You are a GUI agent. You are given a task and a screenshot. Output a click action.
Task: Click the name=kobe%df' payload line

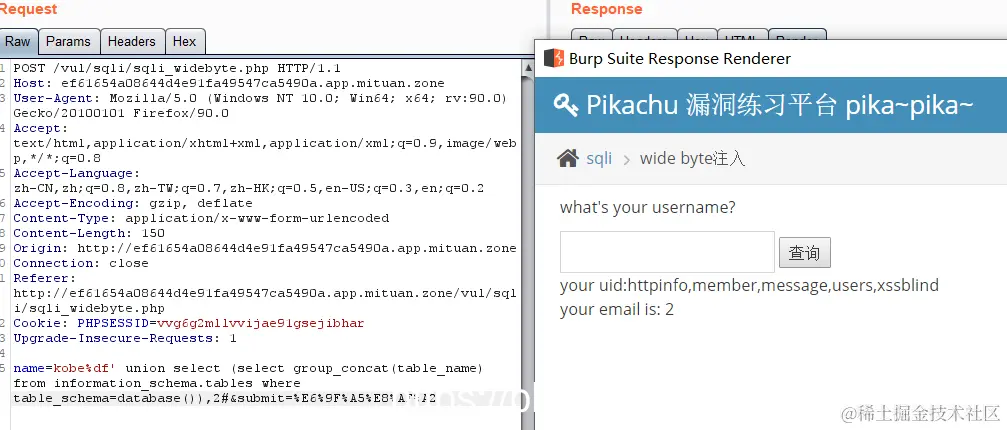pos(248,368)
